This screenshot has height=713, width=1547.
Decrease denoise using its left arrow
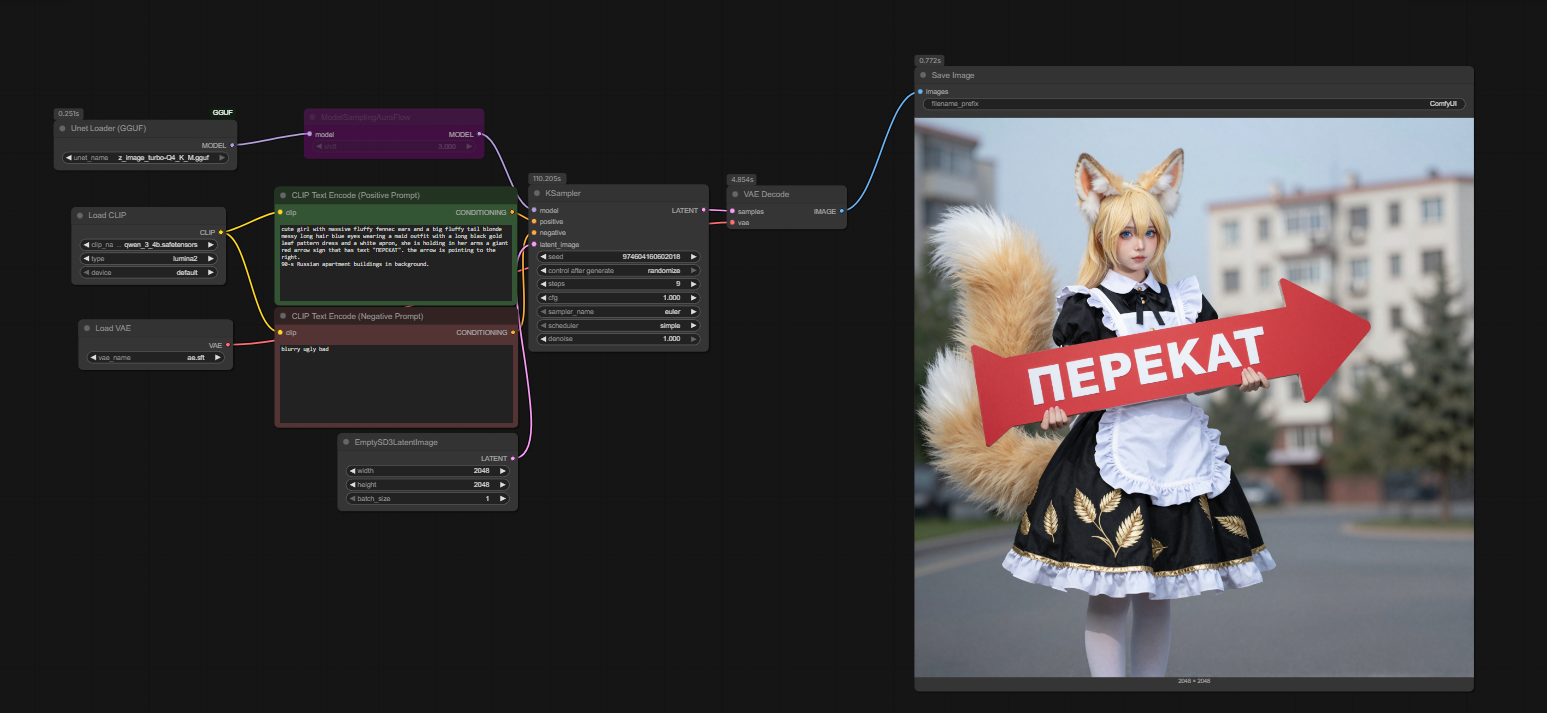tap(544, 339)
